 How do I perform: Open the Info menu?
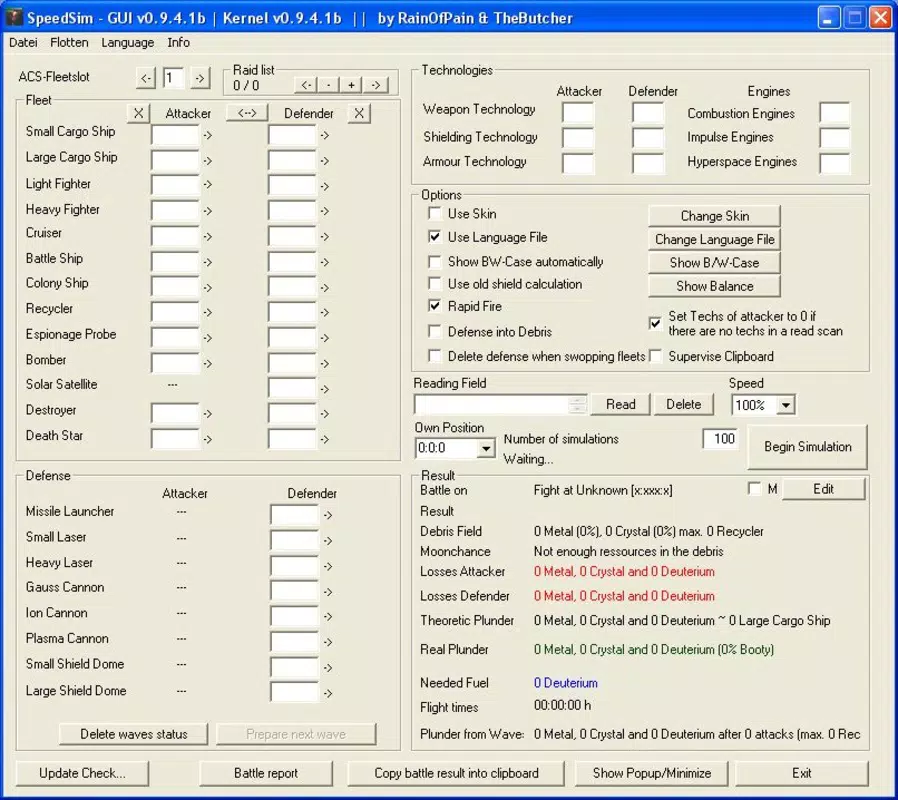tap(178, 42)
